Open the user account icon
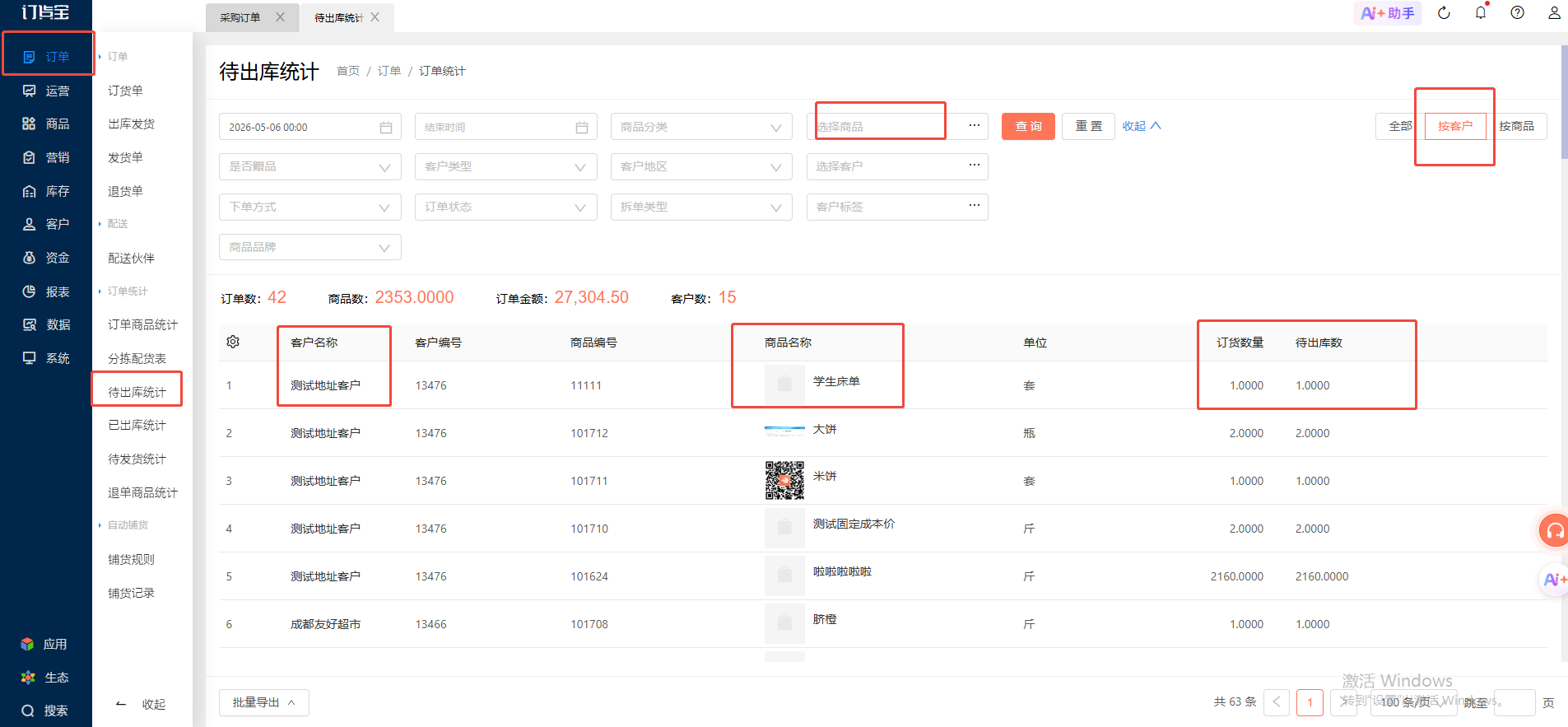The image size is (1568, 727). (1554, 13)
